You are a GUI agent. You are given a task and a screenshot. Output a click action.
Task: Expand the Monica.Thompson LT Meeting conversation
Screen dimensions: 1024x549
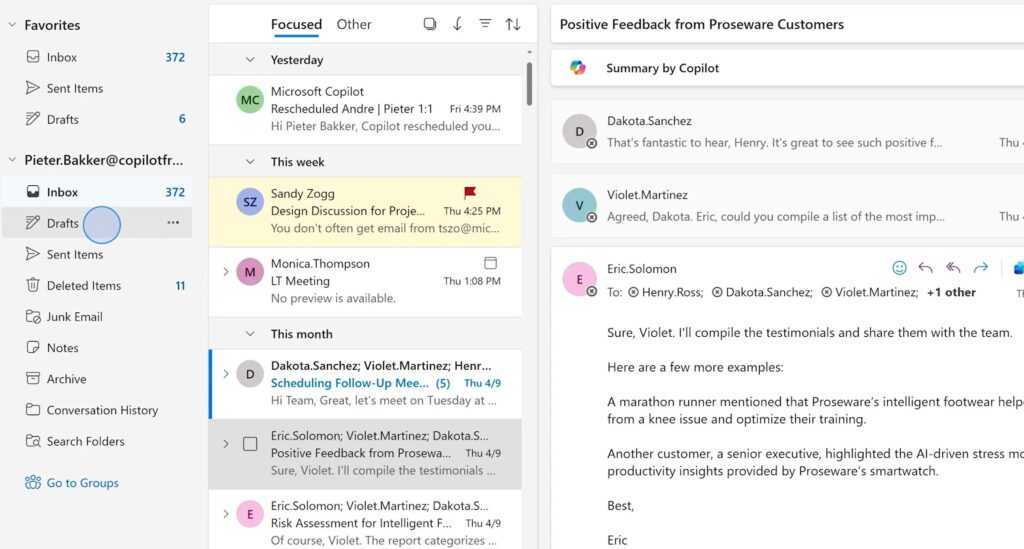coord(225,271)
